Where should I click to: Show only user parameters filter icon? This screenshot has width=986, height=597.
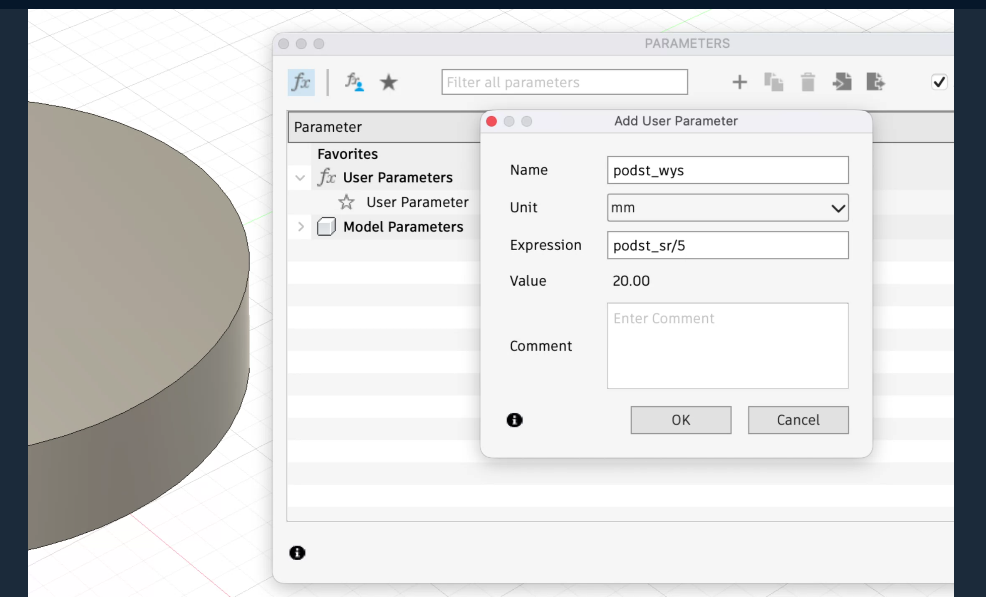354,82
